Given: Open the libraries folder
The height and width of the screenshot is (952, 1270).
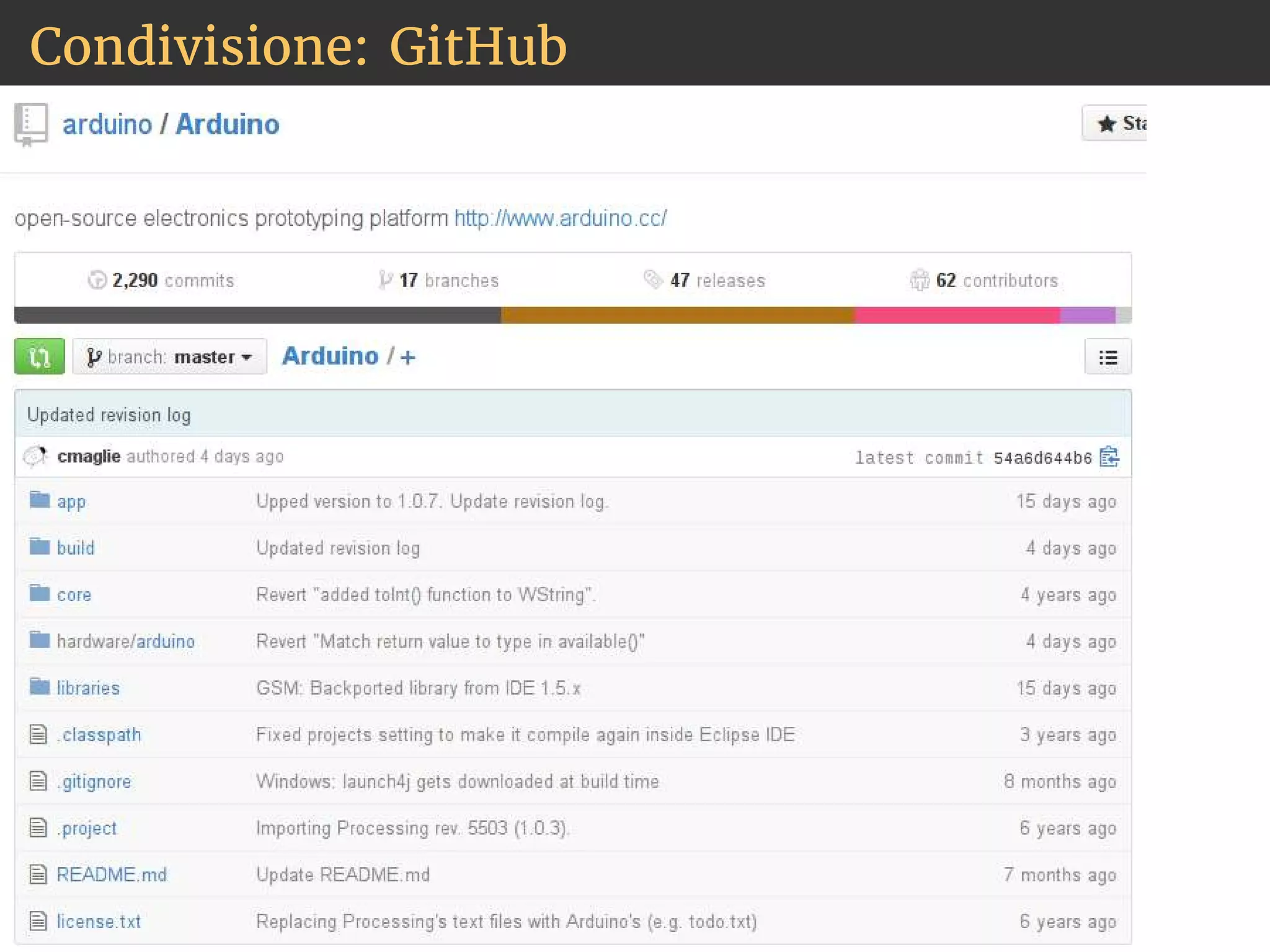Looking at the screenshot, I should pyautogui.click(x=88, y=688).
